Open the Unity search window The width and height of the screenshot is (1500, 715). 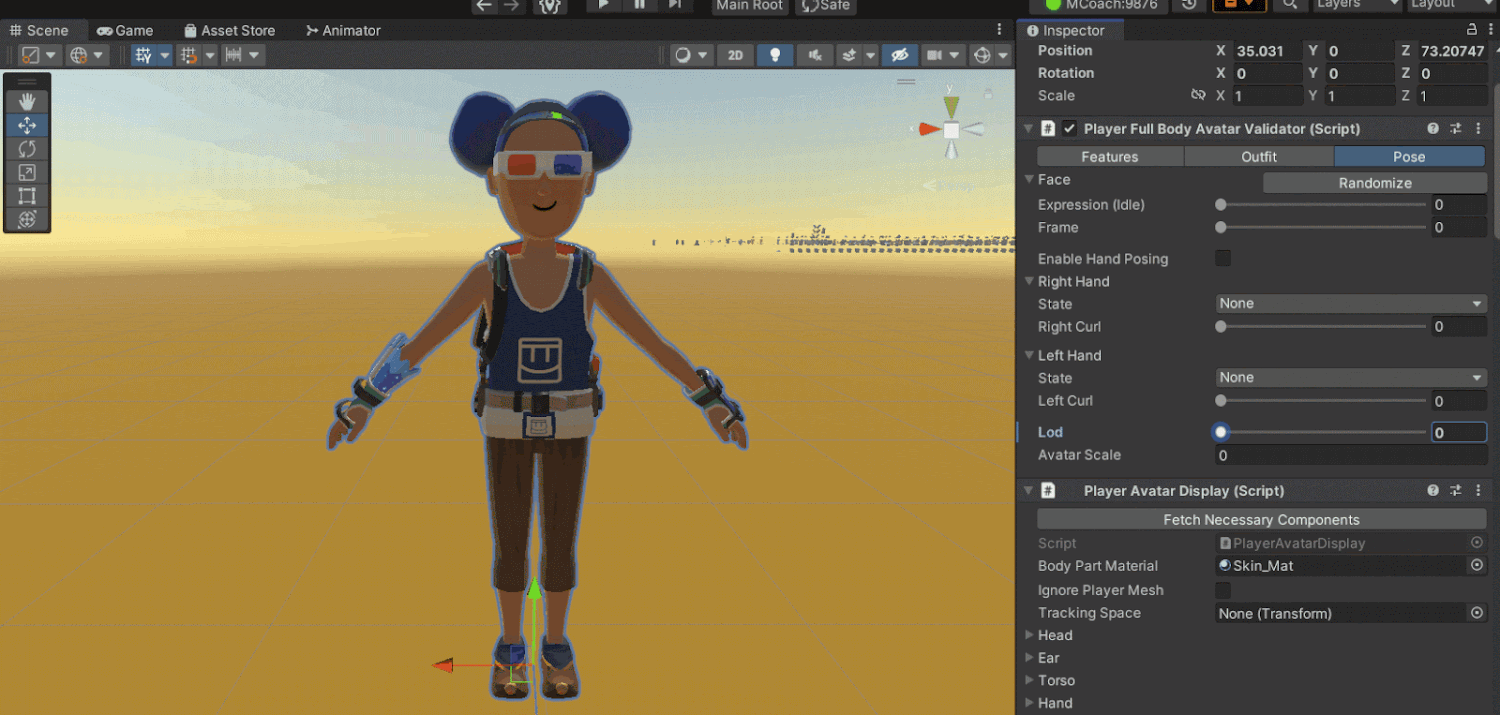click(x=1290, y=6)
